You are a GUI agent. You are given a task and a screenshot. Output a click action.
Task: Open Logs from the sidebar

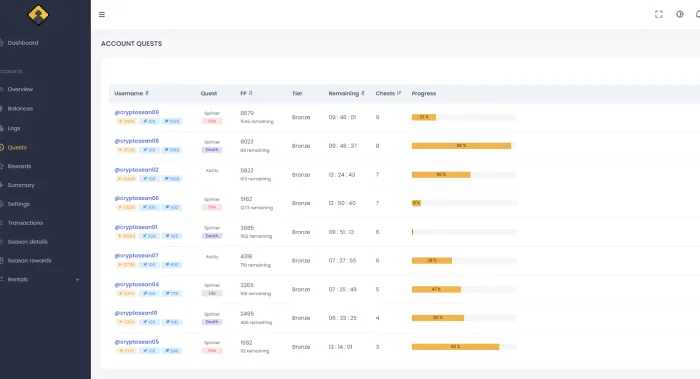click(14, 128)
